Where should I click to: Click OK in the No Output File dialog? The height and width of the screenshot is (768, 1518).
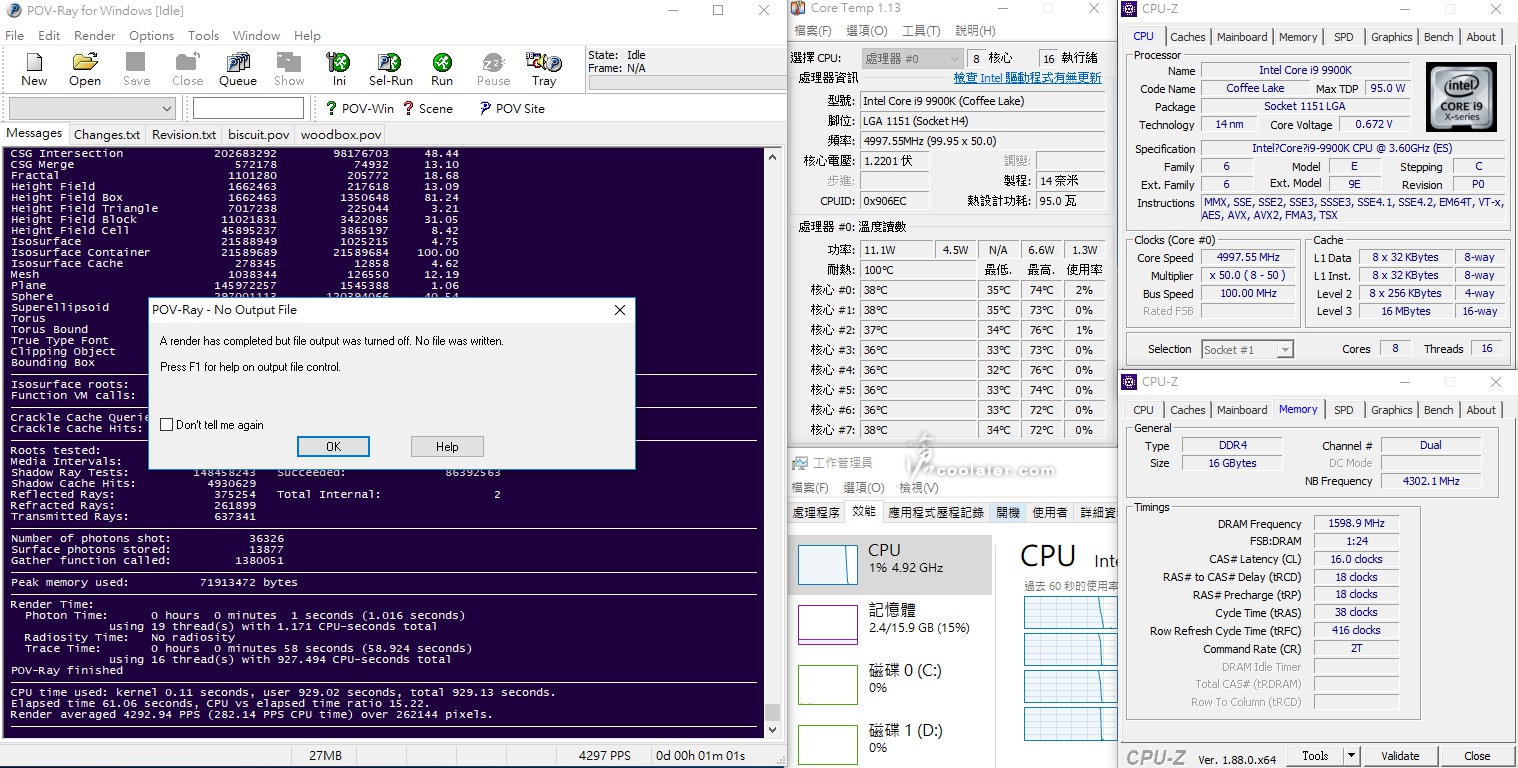click(x=334, y=447)
